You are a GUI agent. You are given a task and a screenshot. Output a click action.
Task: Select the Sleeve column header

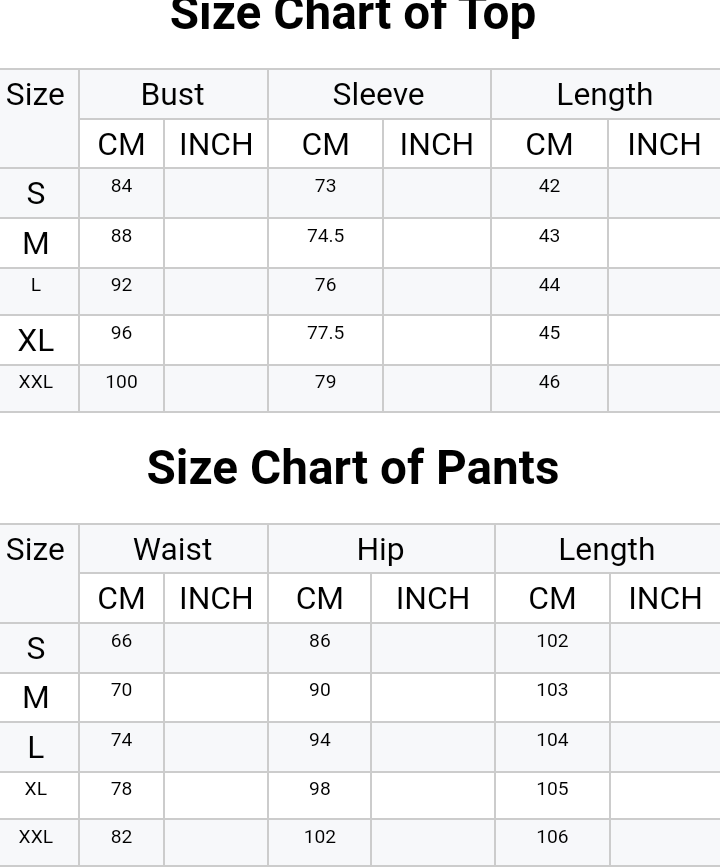coord(378,95)
